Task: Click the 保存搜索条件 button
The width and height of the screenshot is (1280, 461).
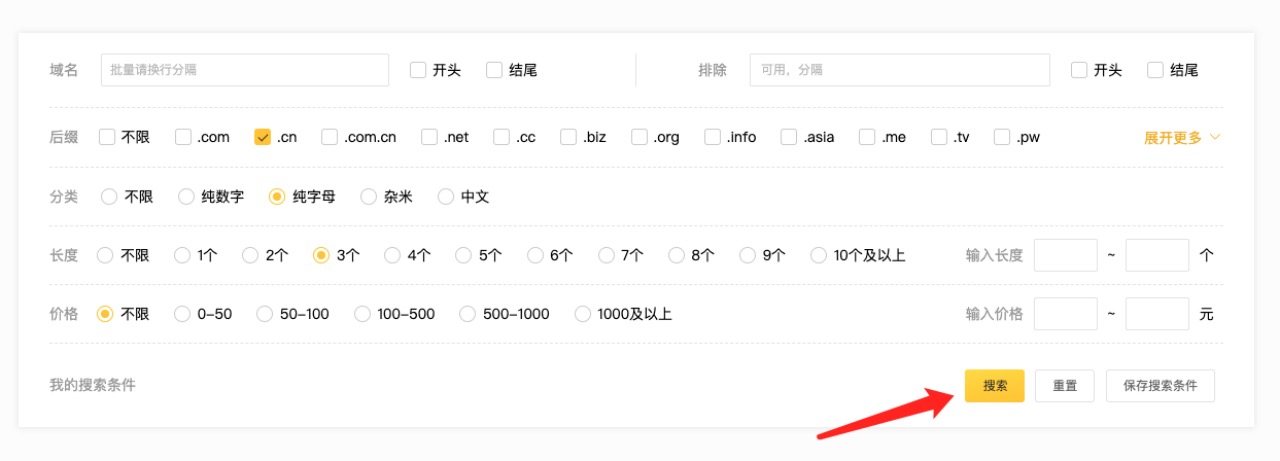Action: [1160, 386]
